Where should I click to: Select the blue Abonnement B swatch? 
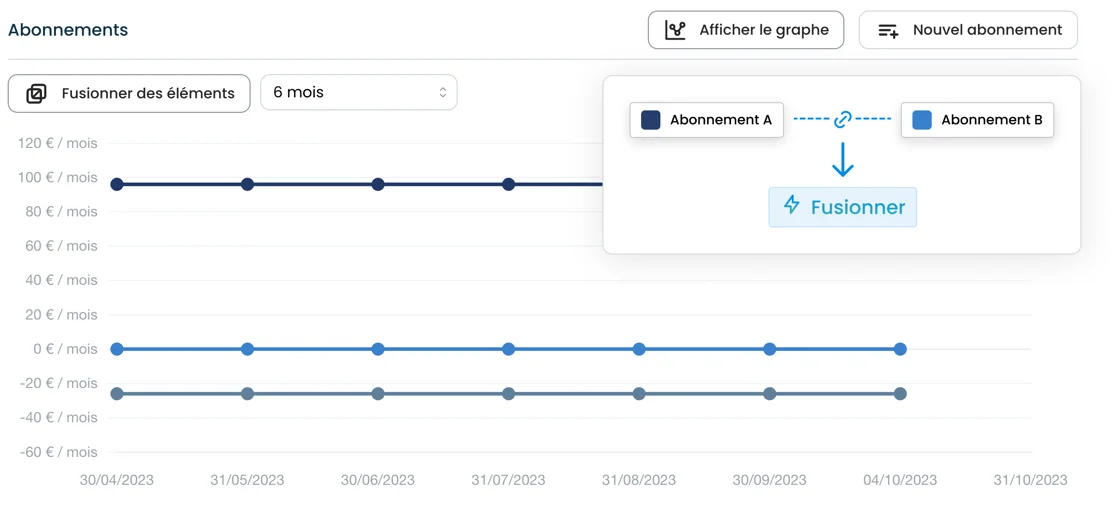[922, 120]
